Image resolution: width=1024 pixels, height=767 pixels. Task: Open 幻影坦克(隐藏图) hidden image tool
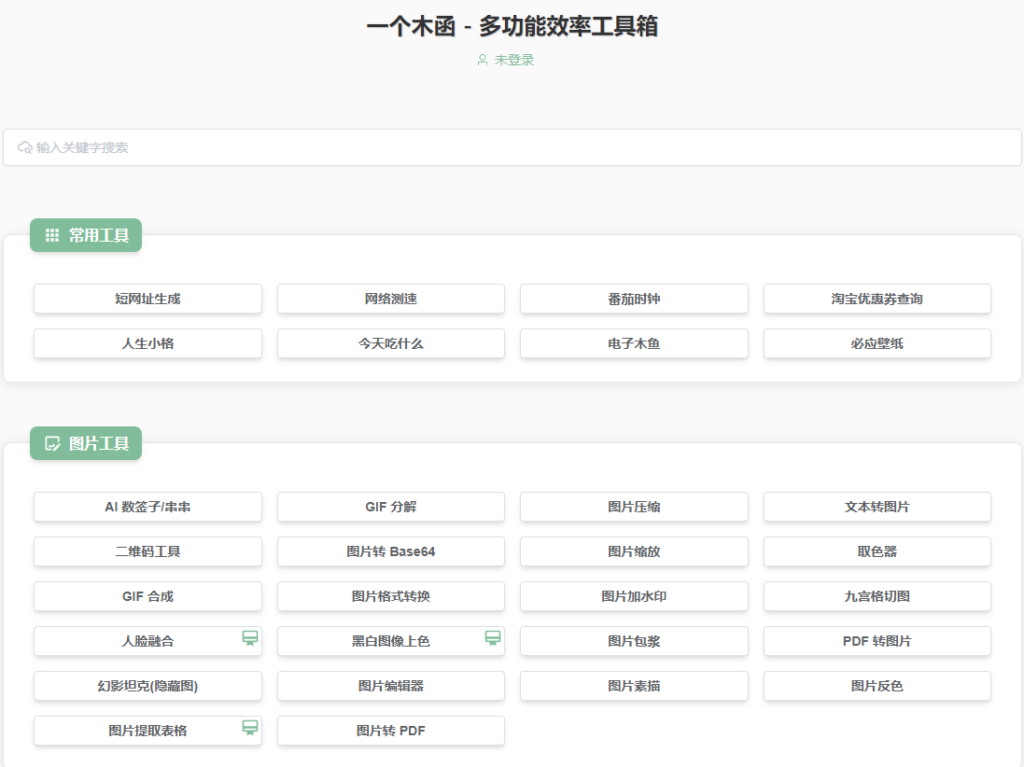147,686
